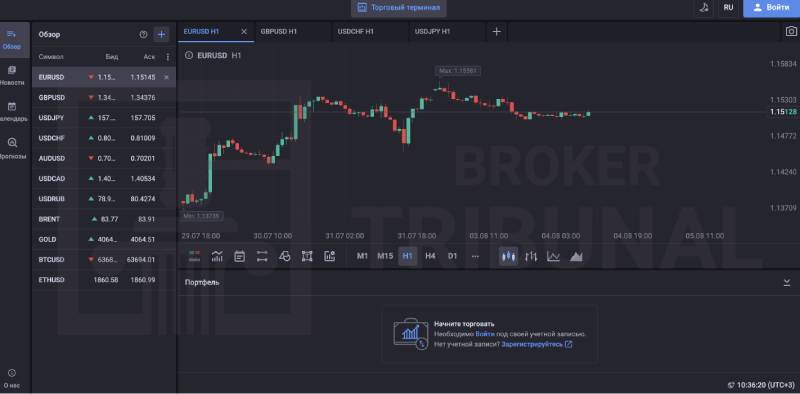This screenshot has width=800, height=394.
Task: Select GBPUSD in the symbol list
Action: (104, 97)
